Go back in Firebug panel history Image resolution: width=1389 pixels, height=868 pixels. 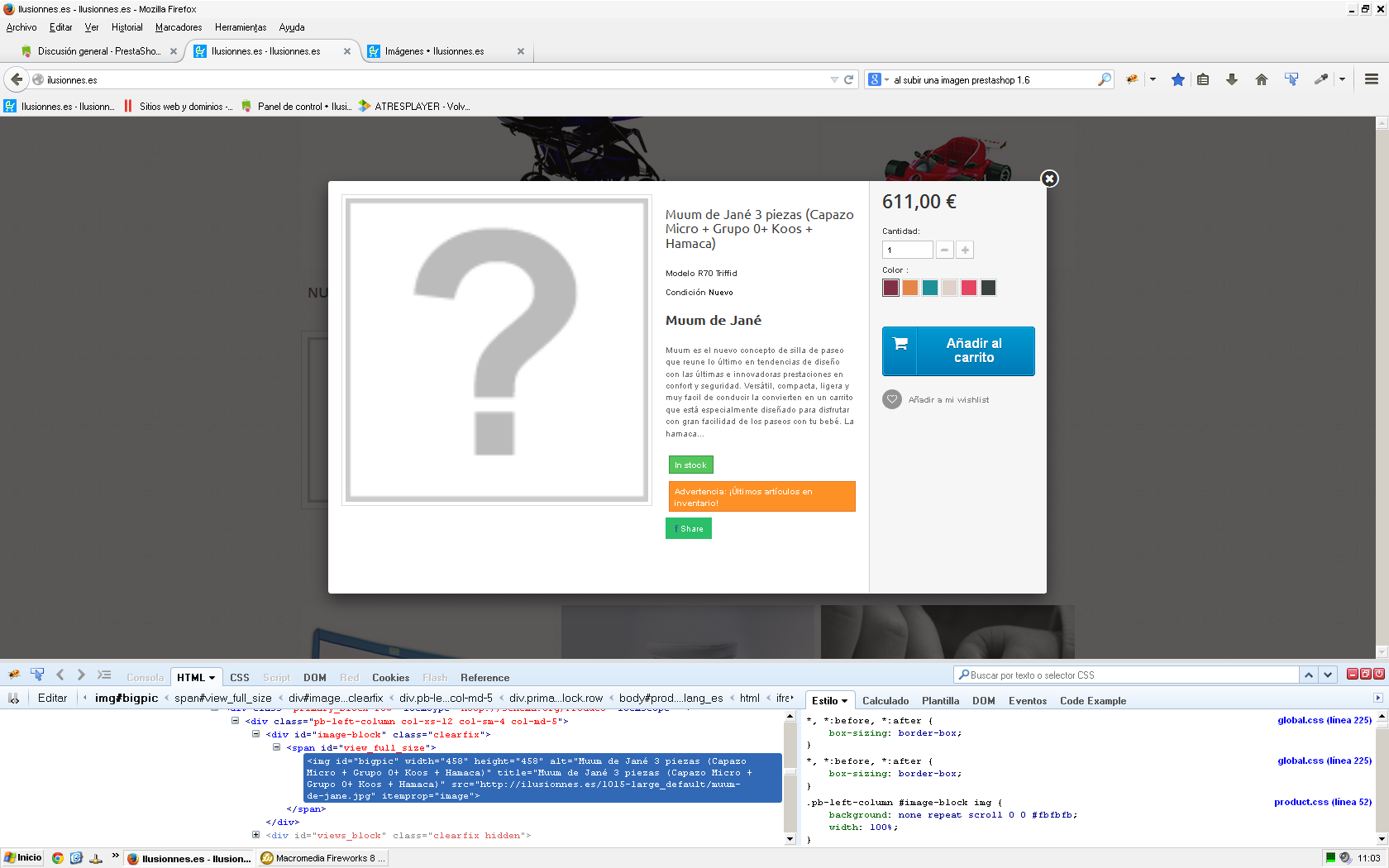click(x=60, y=675)
